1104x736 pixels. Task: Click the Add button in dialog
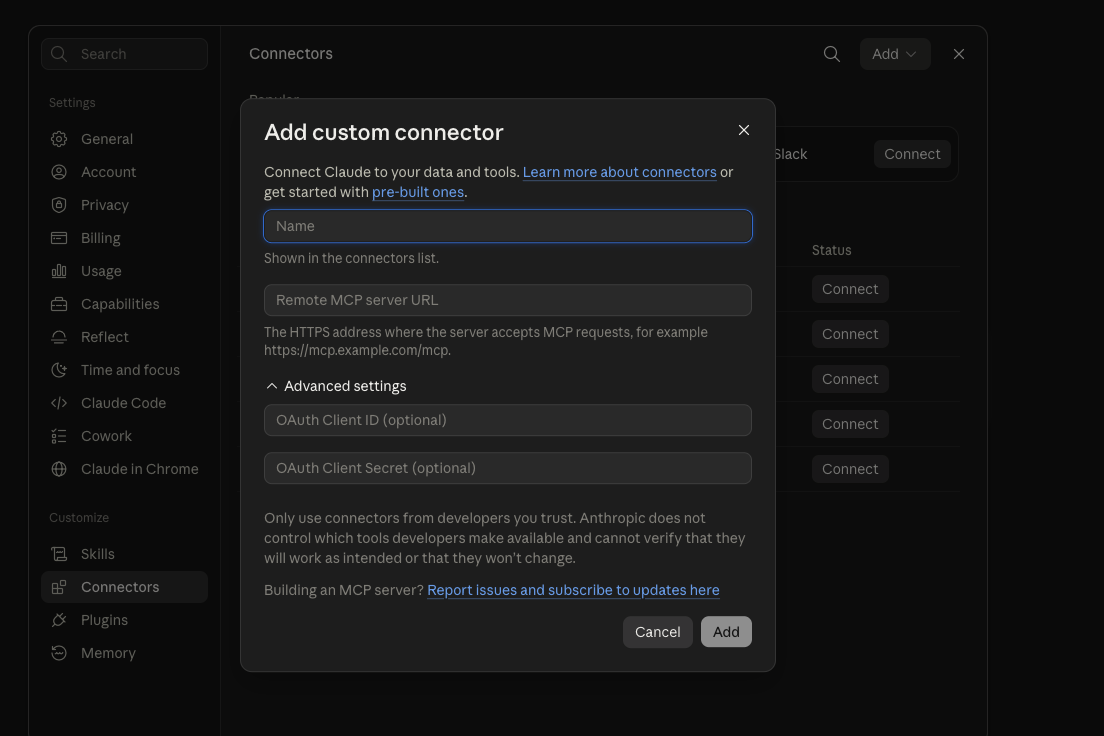pyautogui.click(x=726, y=632)
